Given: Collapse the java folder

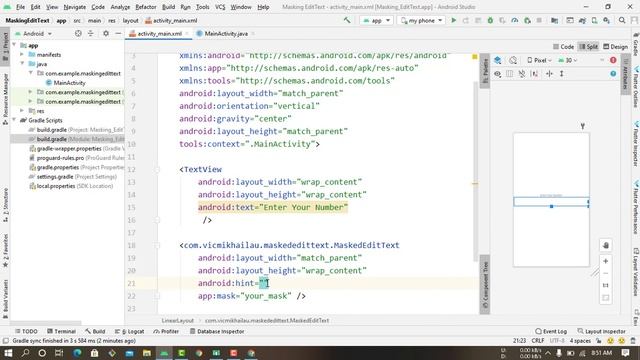Looking at the screenshot, I should [x=22, y=64].
